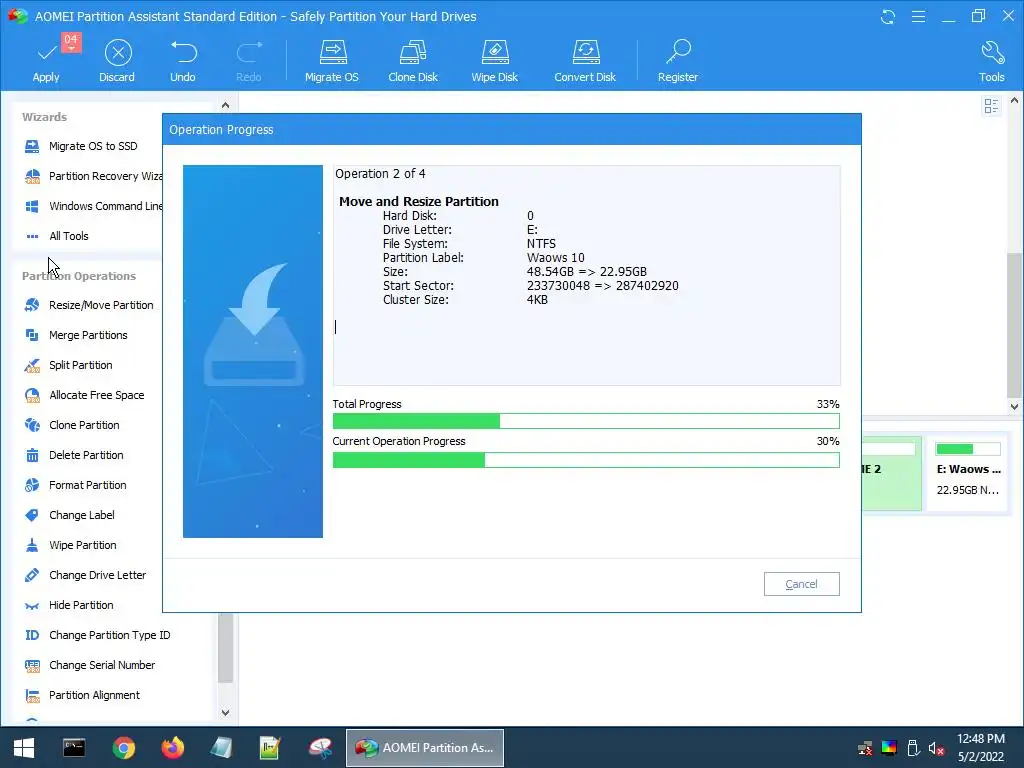This screenshot has width=1024, height=768.
Task: Open the Windows Start menu
Action: click(x=24, y=748)
